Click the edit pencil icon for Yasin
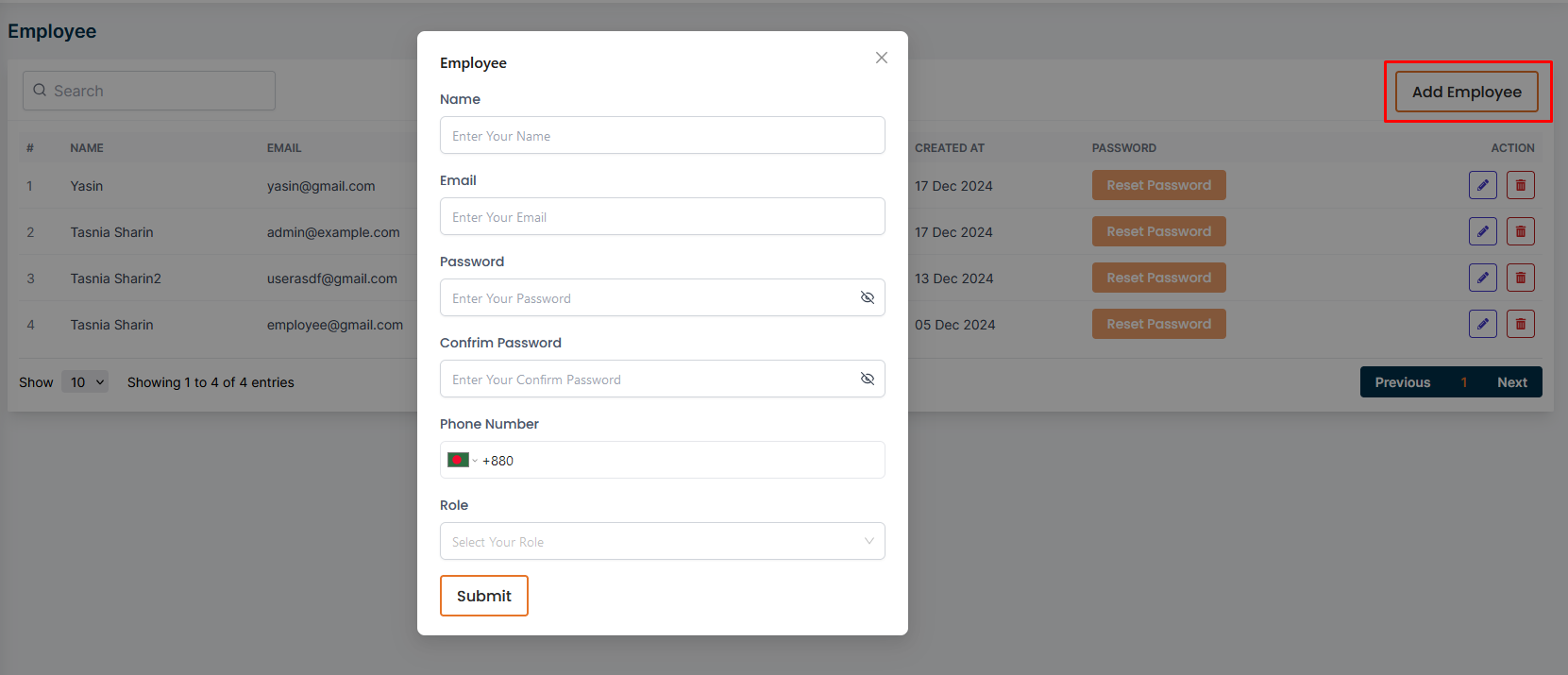The image size is (1568, 675). [1482, 185]
